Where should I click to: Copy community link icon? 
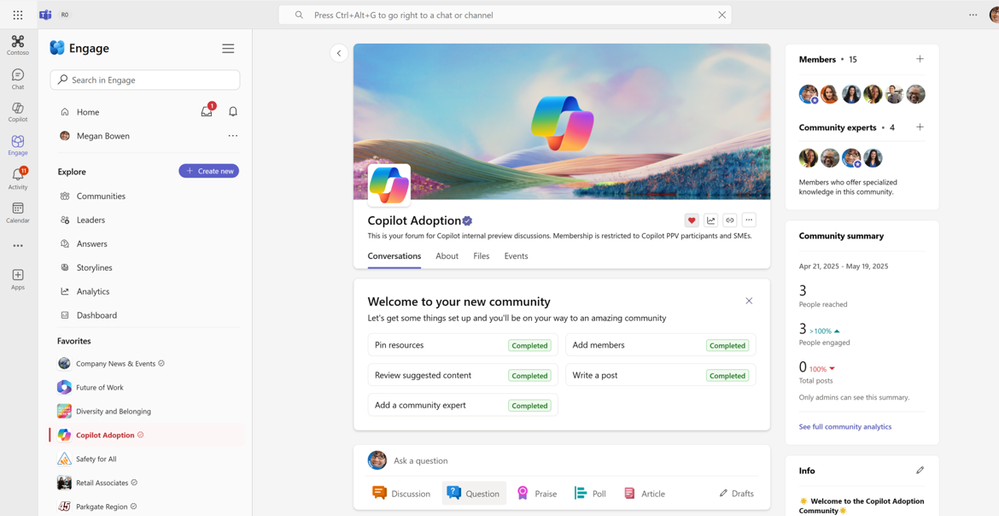730,220
